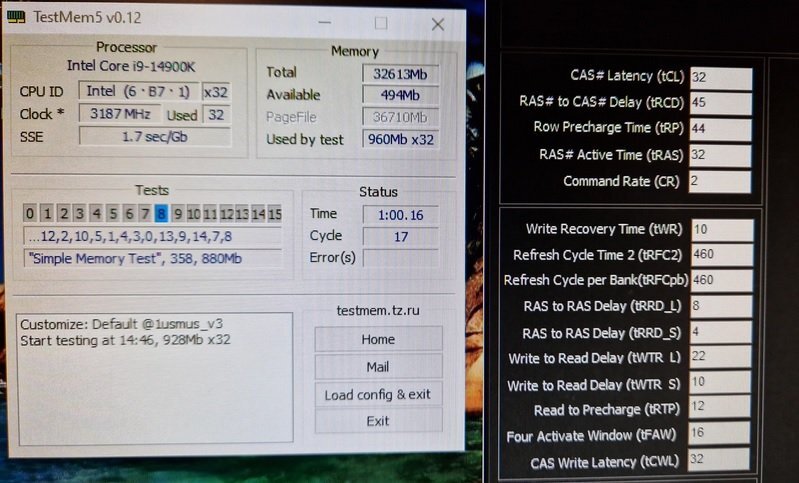The width and height of the screenshot is (799, 483).
Task: Click the Available memory value 494Mb
Action: tap(400, 95)
